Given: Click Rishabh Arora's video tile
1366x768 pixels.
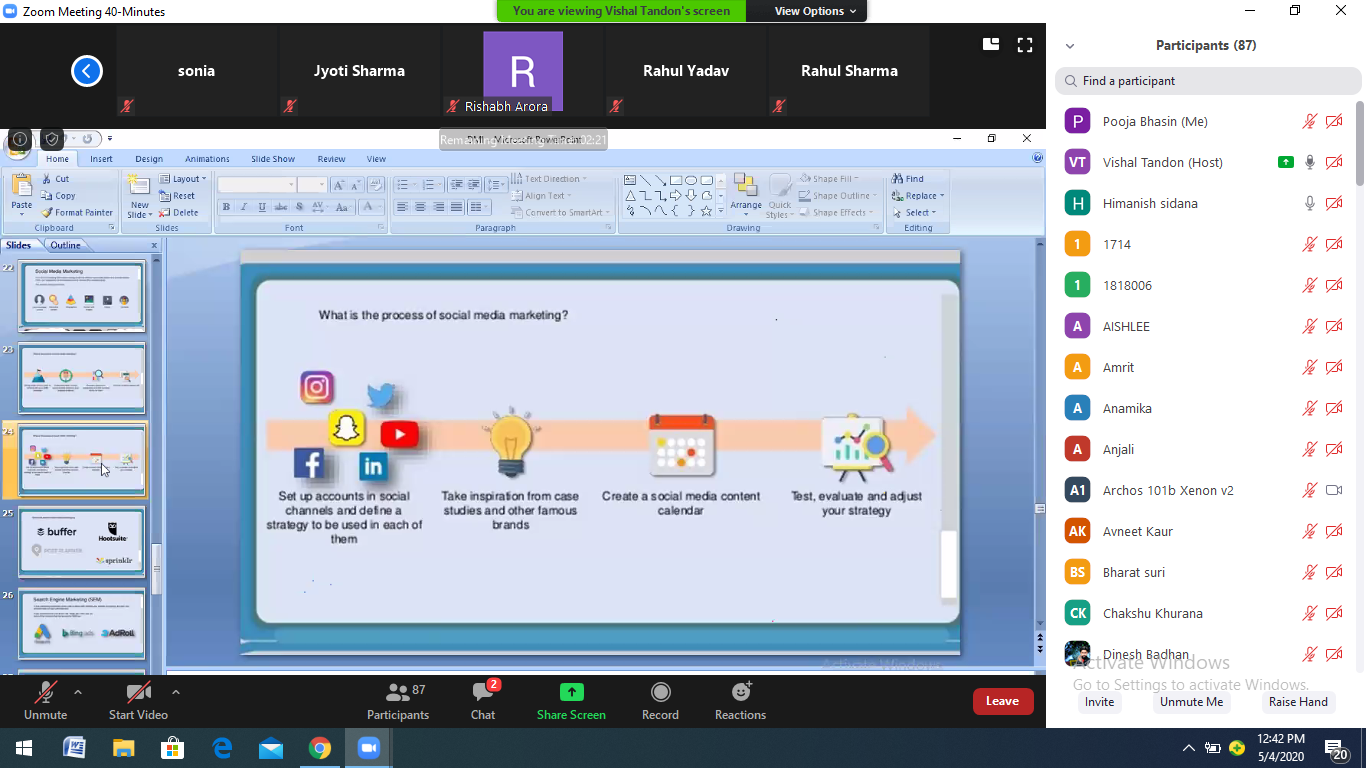Looking at the screenshot, I should pyautogui.click(x=523, y=71).
